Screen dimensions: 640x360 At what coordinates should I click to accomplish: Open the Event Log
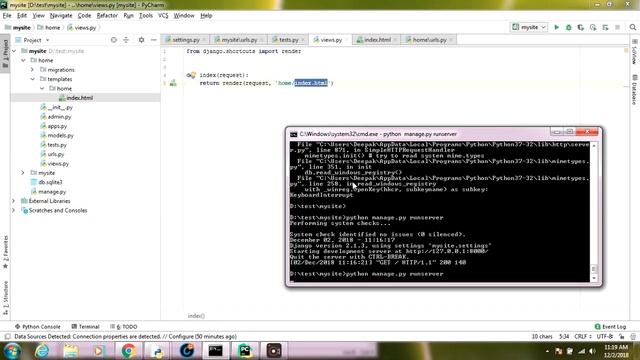[610, 327]
